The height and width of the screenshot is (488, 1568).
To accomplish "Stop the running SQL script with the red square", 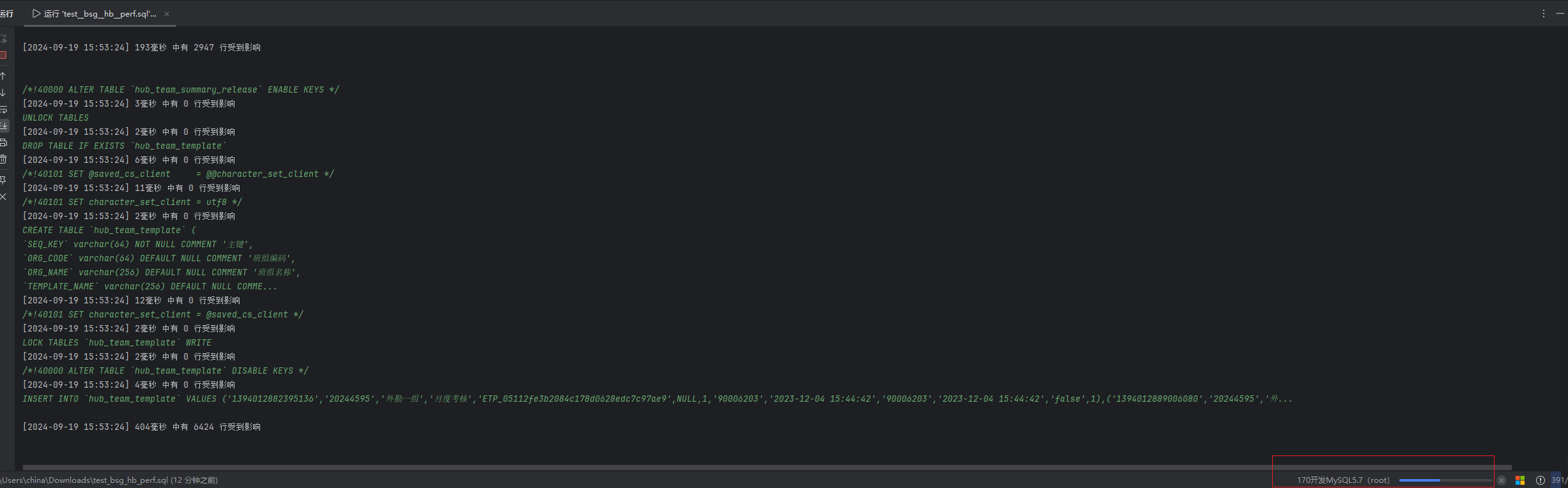I will (3, 56).
